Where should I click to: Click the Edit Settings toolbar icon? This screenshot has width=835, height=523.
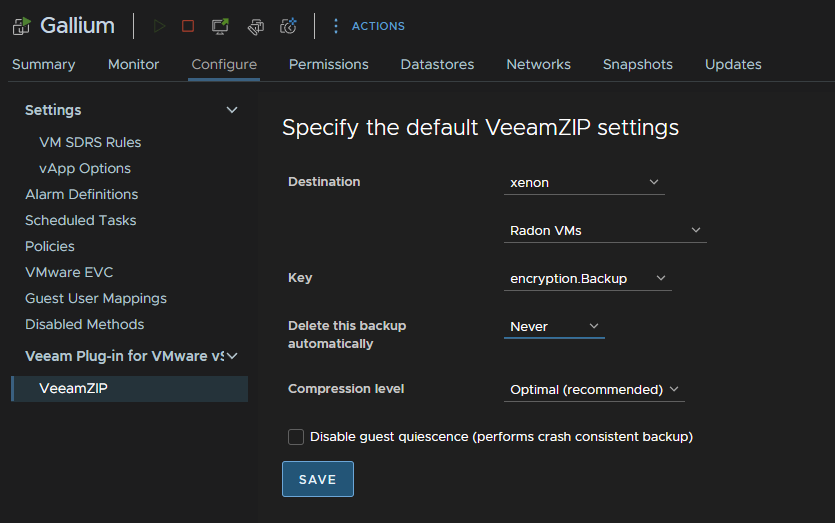click(256, 26)
